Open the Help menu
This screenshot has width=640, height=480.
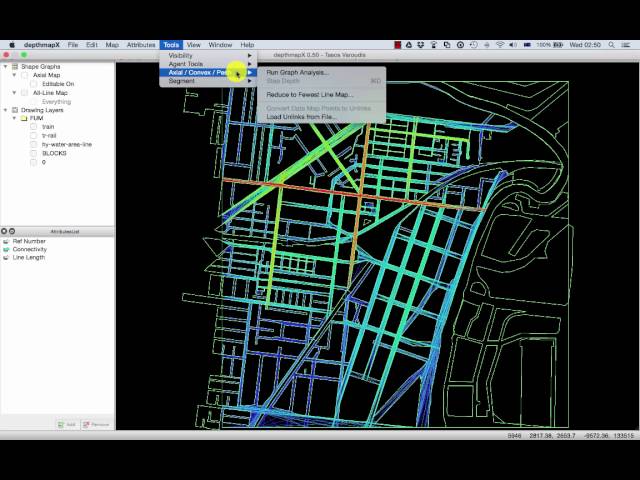(247, 45)
